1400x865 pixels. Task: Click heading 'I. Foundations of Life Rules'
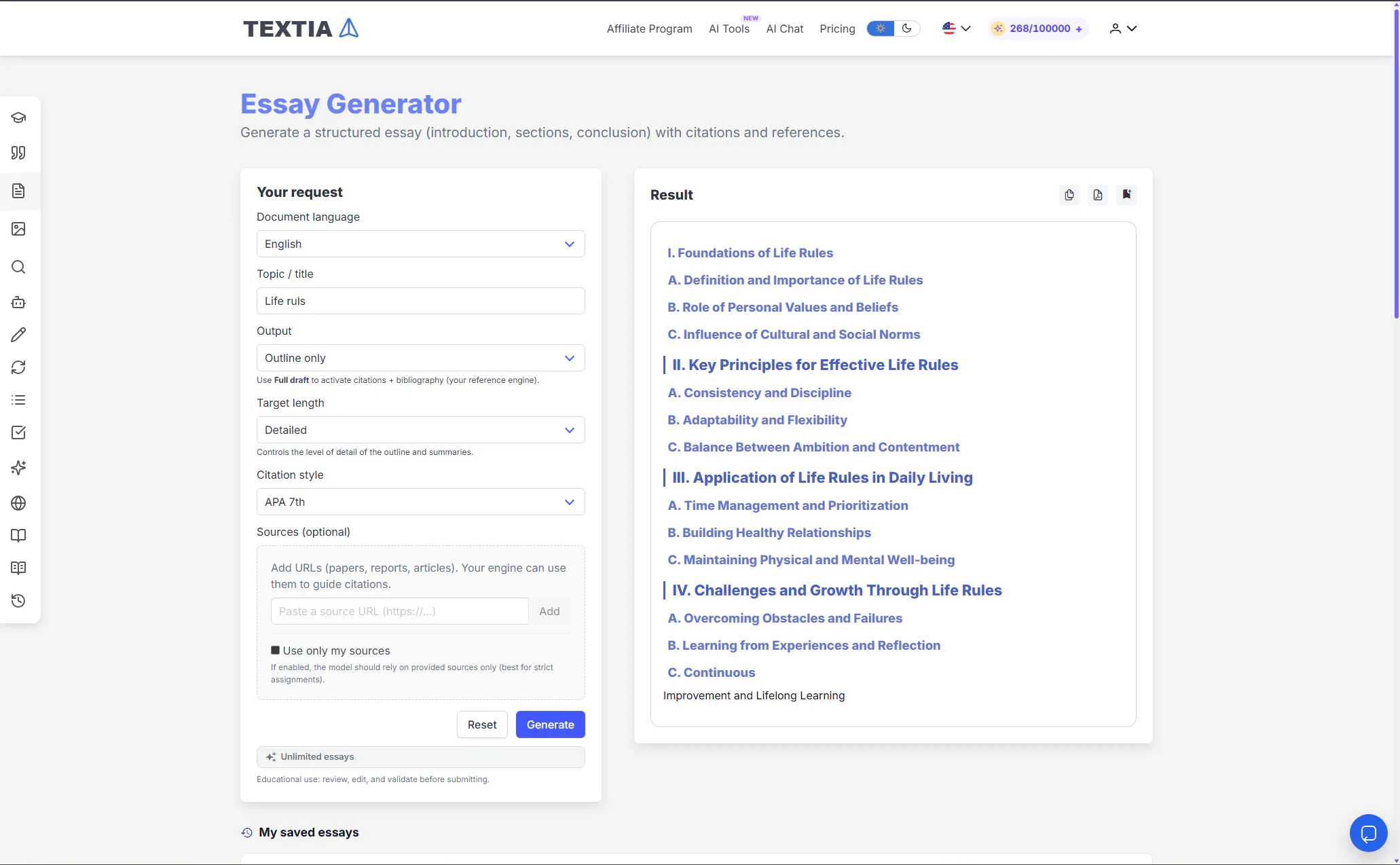coord(750,253)
